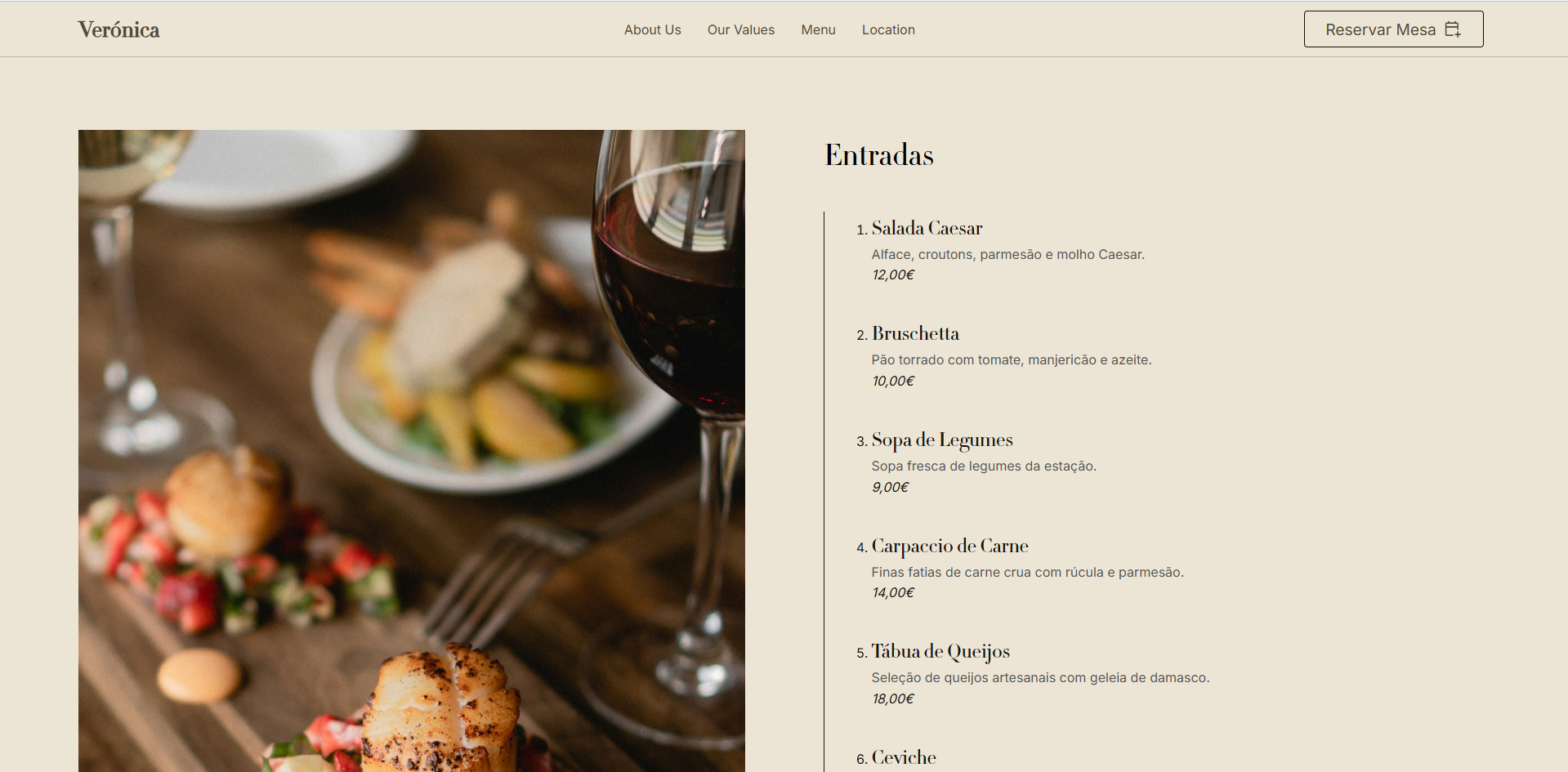Select the Entradas section heading
Screen dimensions: 1568x772
point(879,155)
